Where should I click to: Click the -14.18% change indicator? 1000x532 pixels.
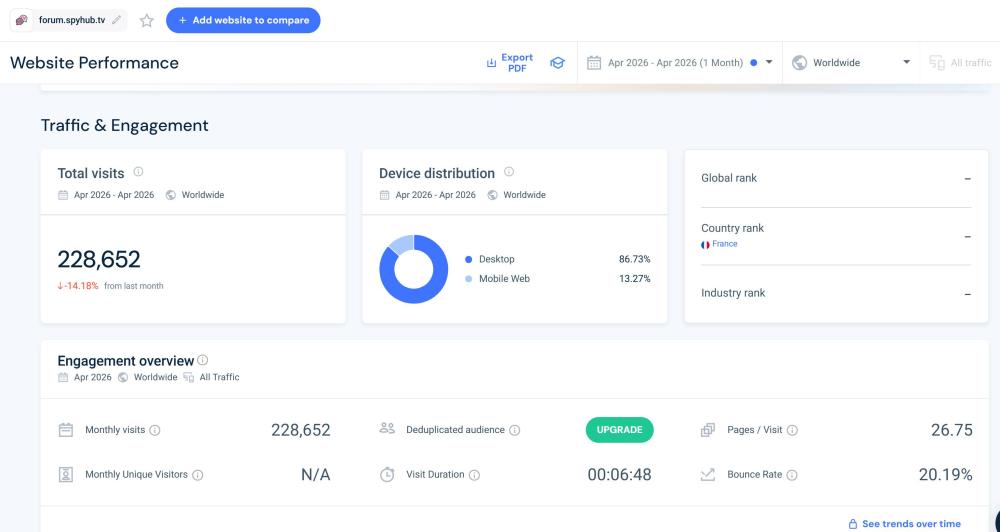[x=78, y=286]
